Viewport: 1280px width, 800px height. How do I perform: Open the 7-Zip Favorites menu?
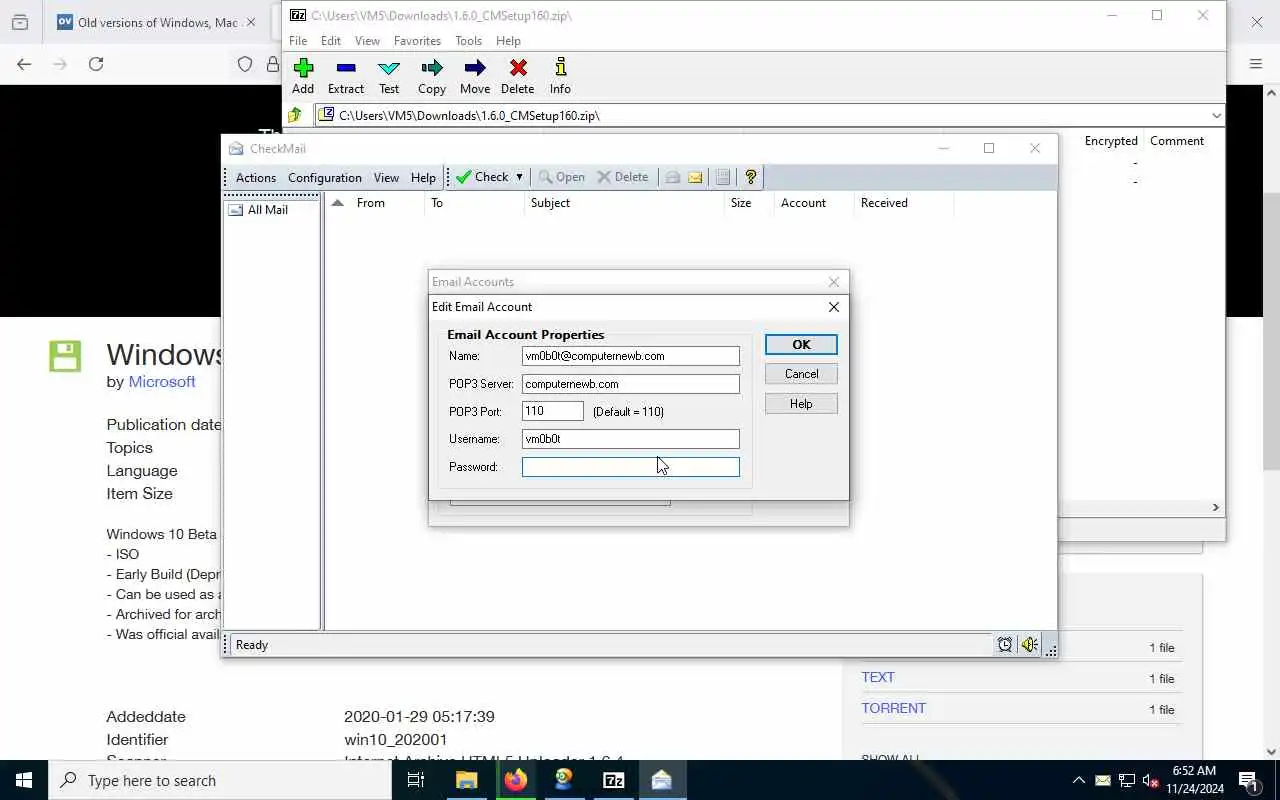click(417, 41)
